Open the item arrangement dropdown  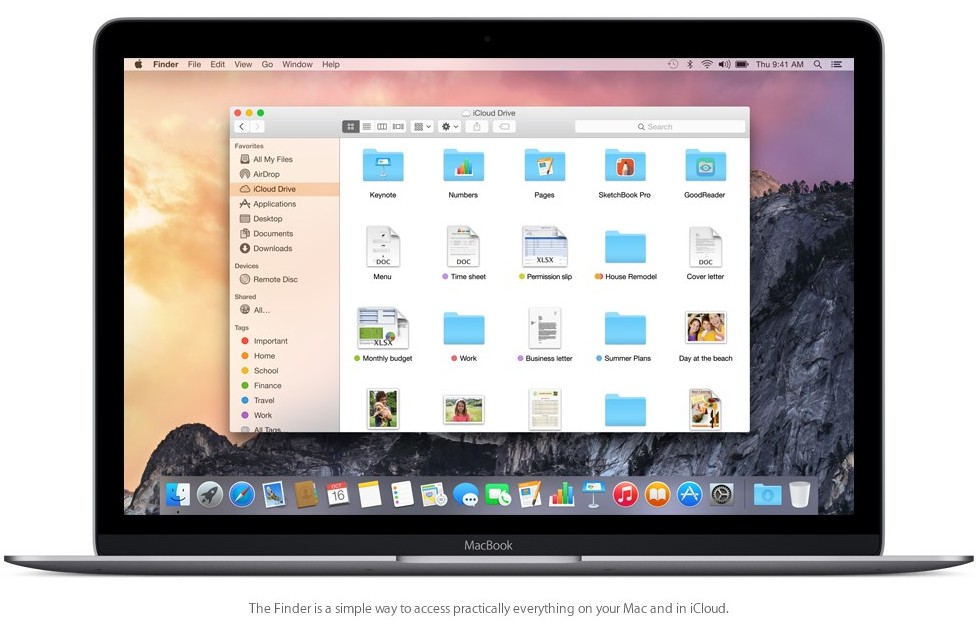423,126
